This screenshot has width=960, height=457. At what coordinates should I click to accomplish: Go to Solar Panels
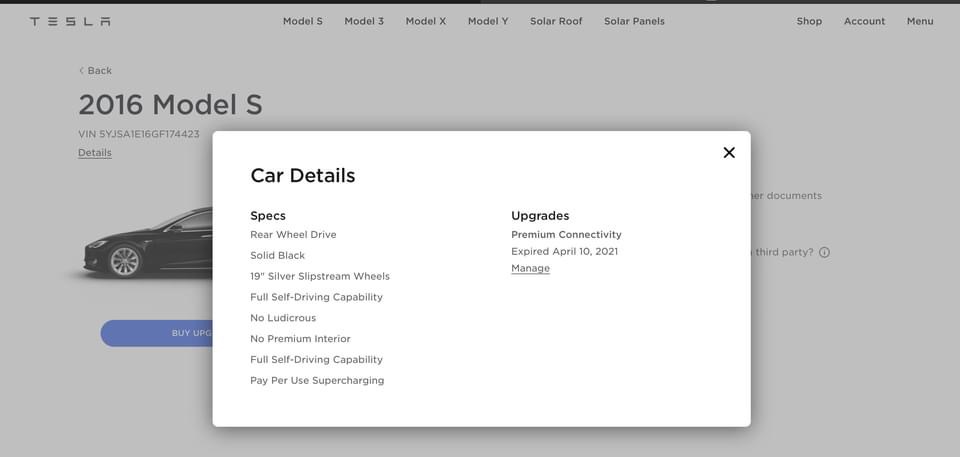pos(634,21)
